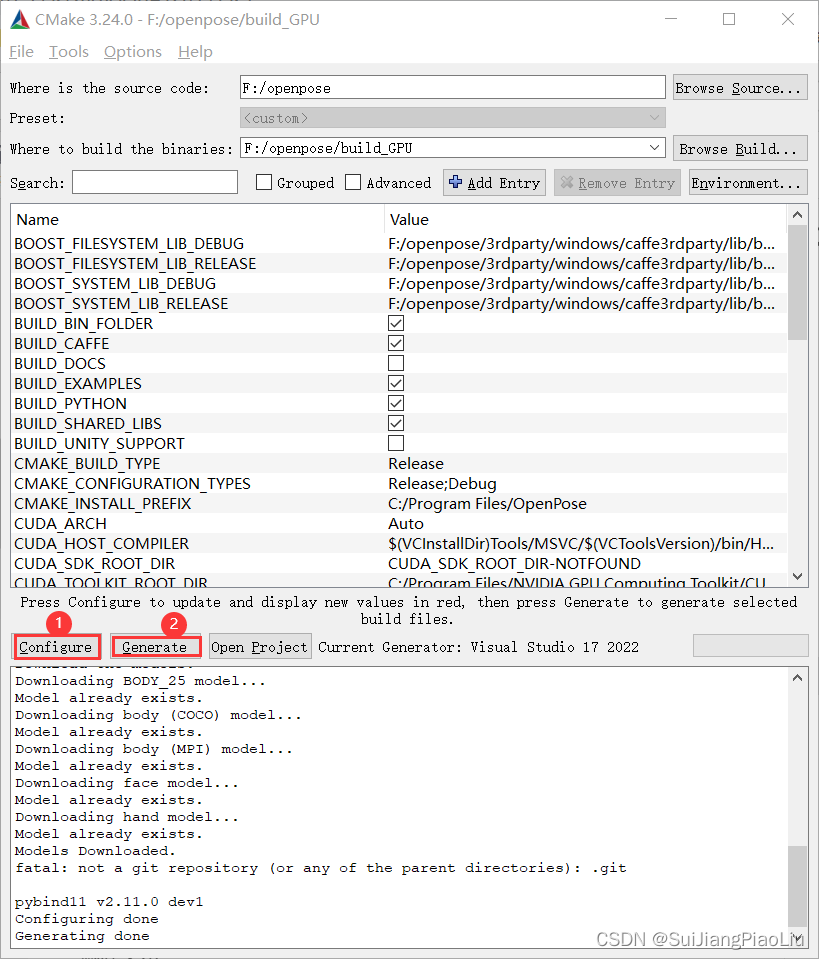Click the Generate button
Screen dimensions: 819x959
pos(155,647)
